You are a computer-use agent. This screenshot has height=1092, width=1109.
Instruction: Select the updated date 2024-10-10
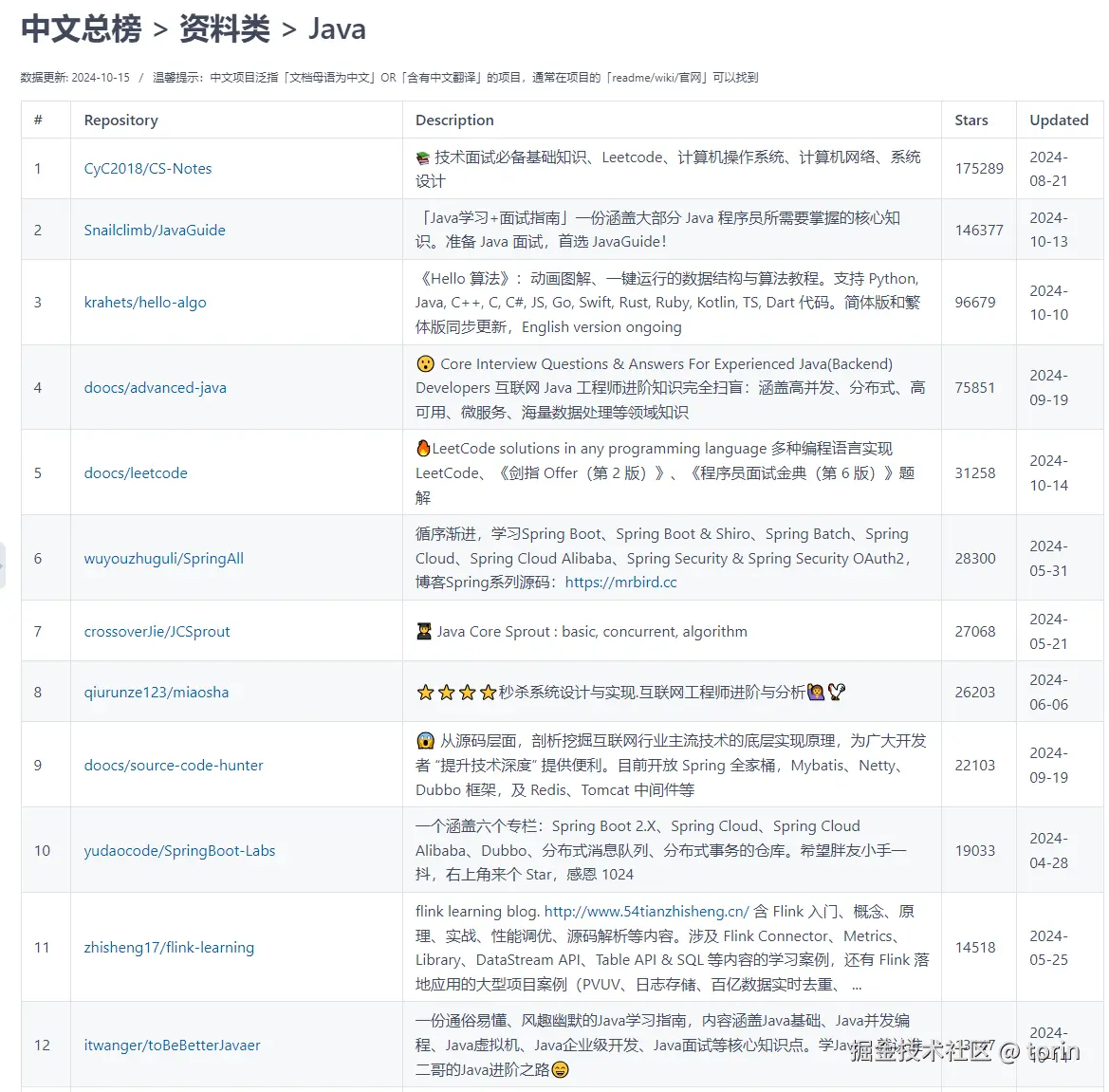pyautogui.click(x=1049, y=302)
